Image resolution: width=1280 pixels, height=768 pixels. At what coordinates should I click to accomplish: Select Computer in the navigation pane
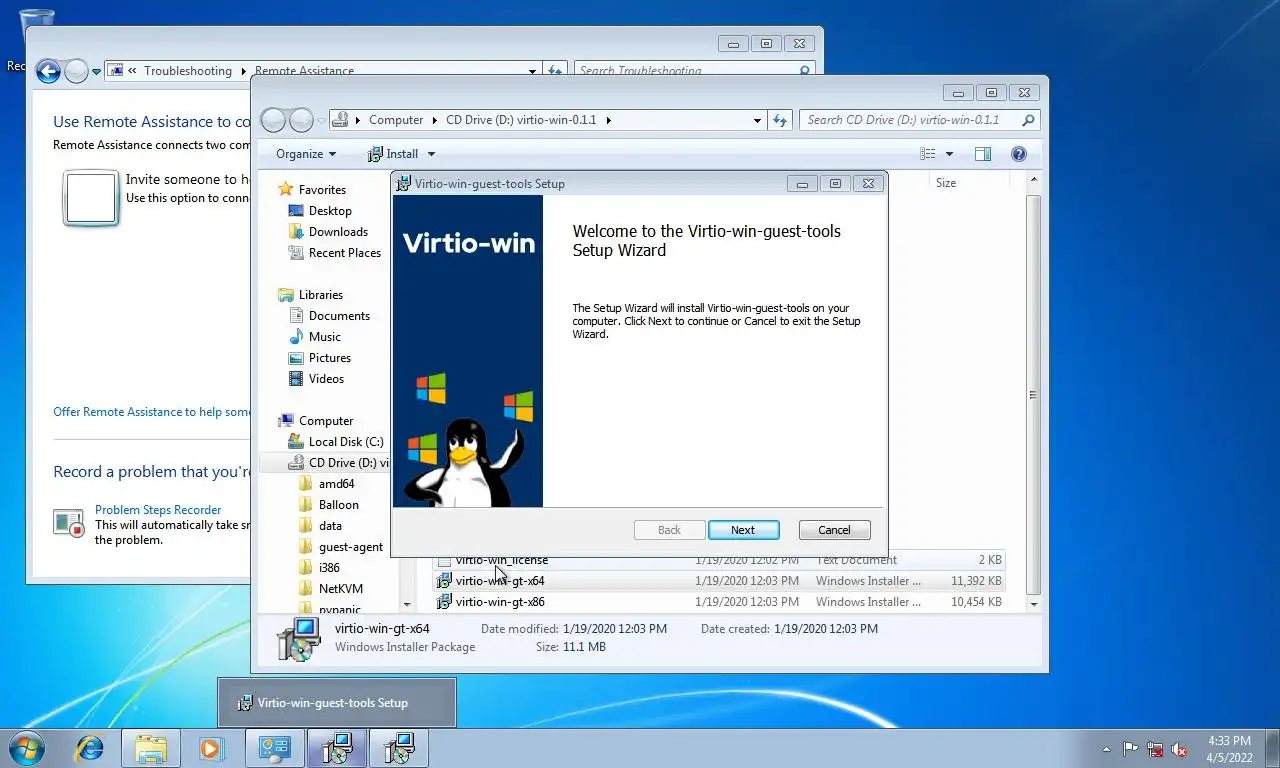pyautogui.click(x=326, y=421)
